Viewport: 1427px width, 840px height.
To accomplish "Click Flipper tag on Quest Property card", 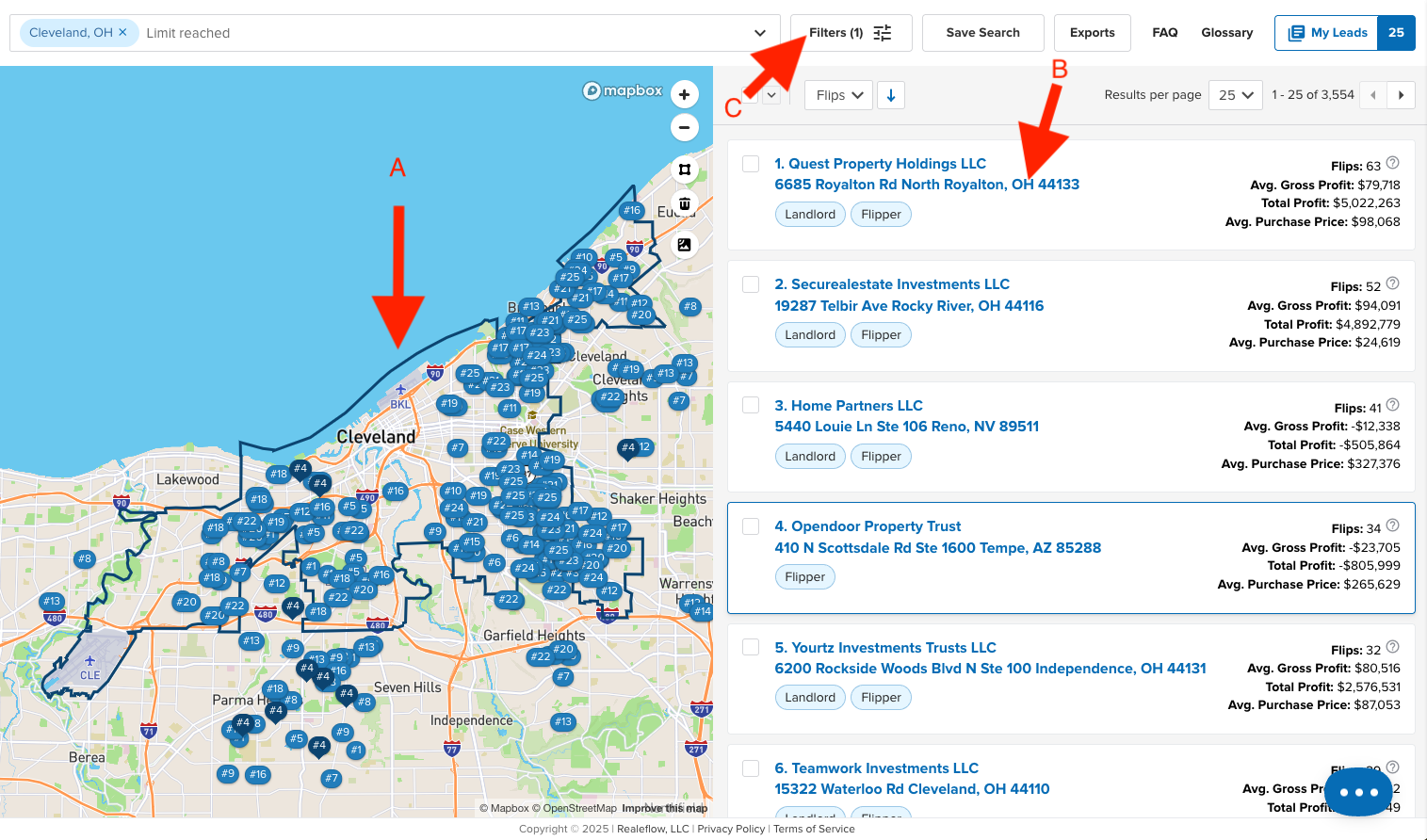I will coord(881,215).
